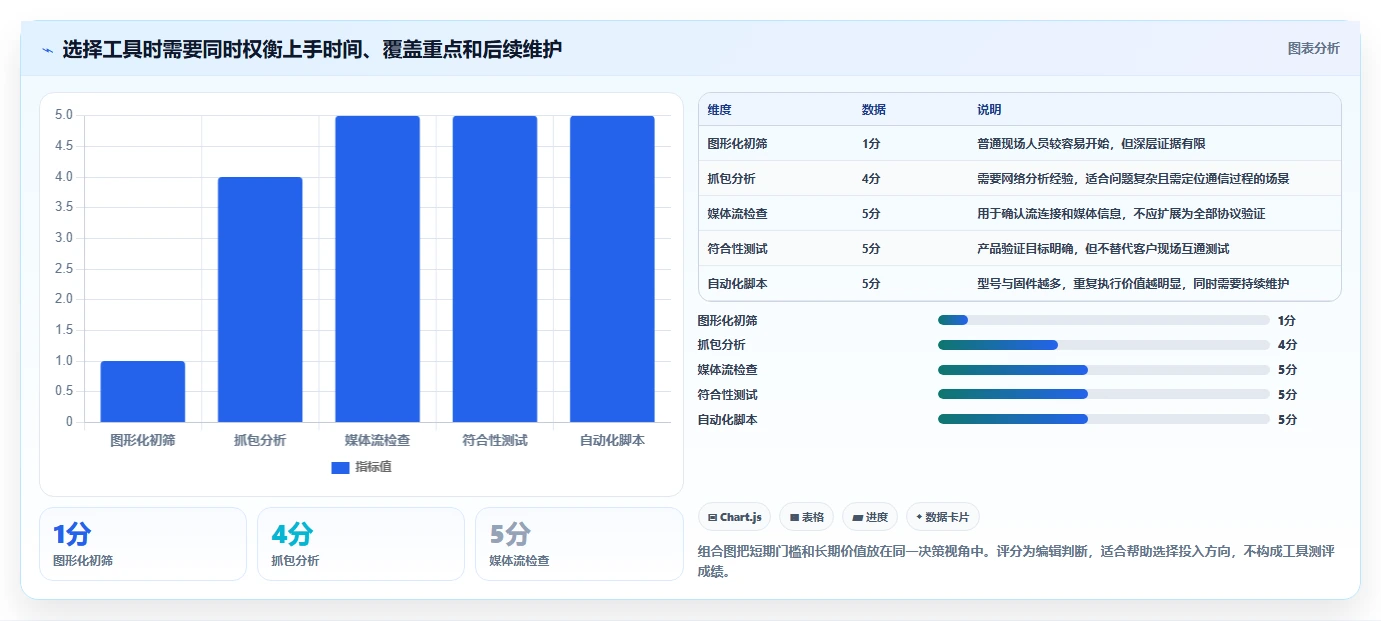This screenshot has width=1381, height=621.
Task: Click the 4分 value in the table
Action: click(x=871, y=179)
